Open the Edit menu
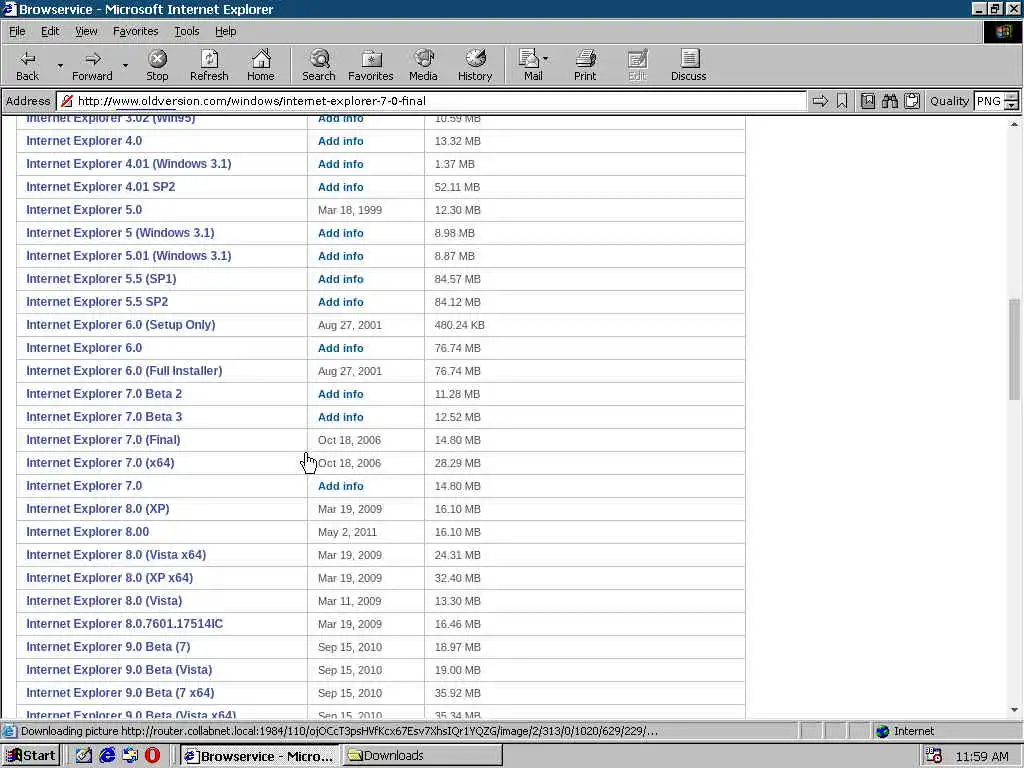This screenshot has height=768, width=1024. coord(50,31)
